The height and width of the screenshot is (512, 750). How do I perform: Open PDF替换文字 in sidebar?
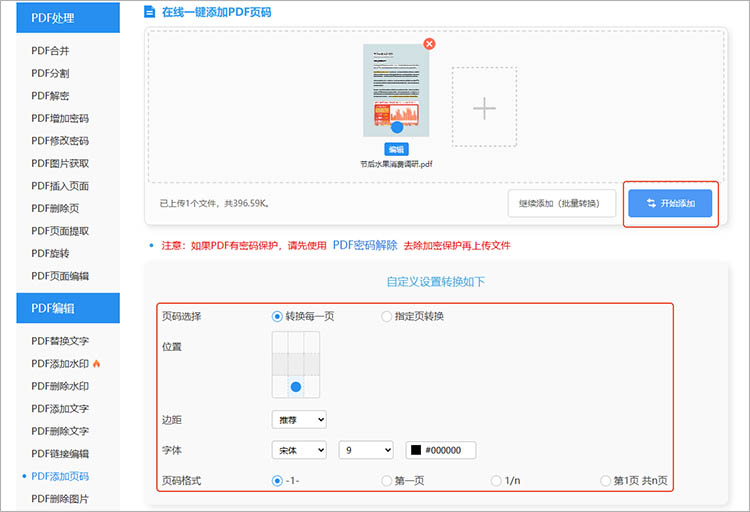coord(60,341)
